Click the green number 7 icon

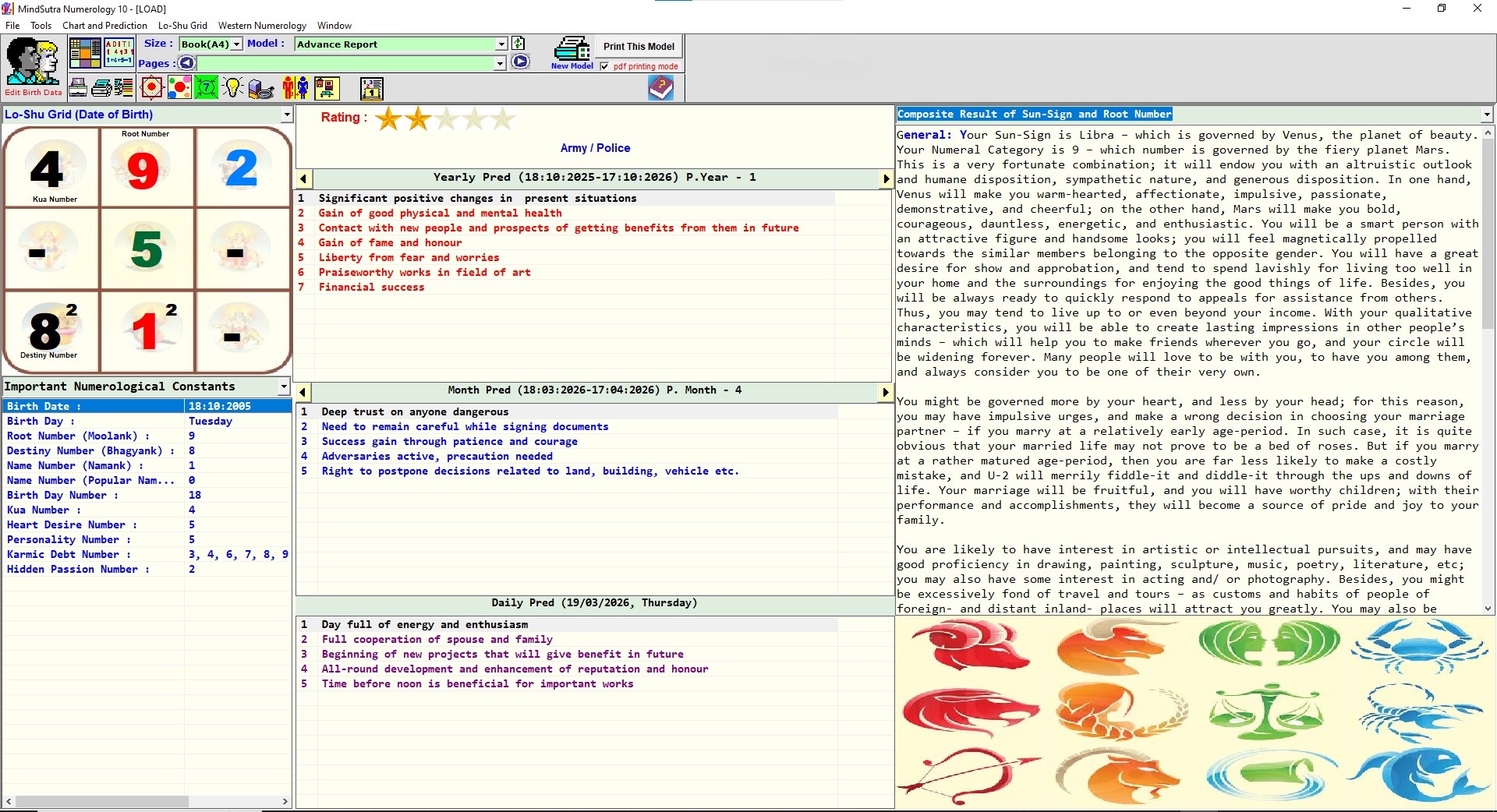click(x=207, y=88)
